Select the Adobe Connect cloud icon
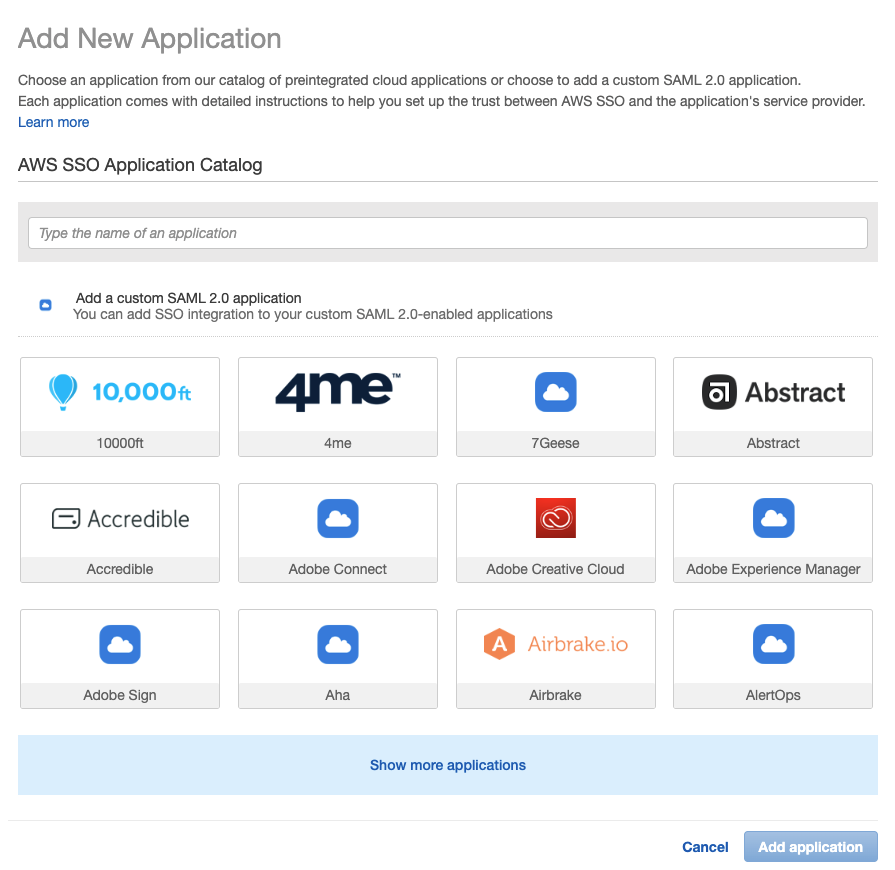The width and height of the screenshot is (895, 870). click(338, 518)
